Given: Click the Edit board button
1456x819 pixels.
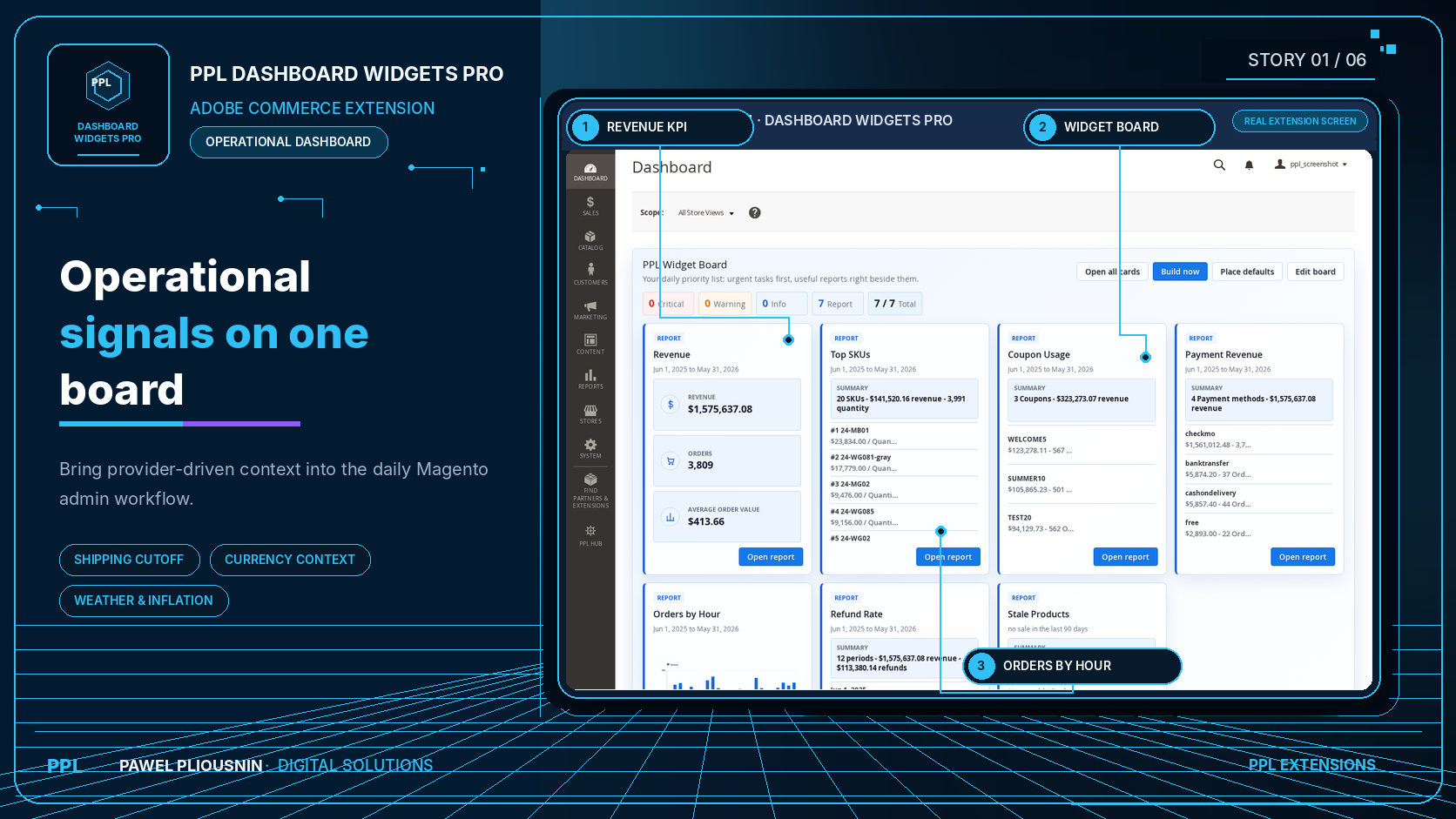Looking at the screenshot, I should click(x=1315, y=272).
